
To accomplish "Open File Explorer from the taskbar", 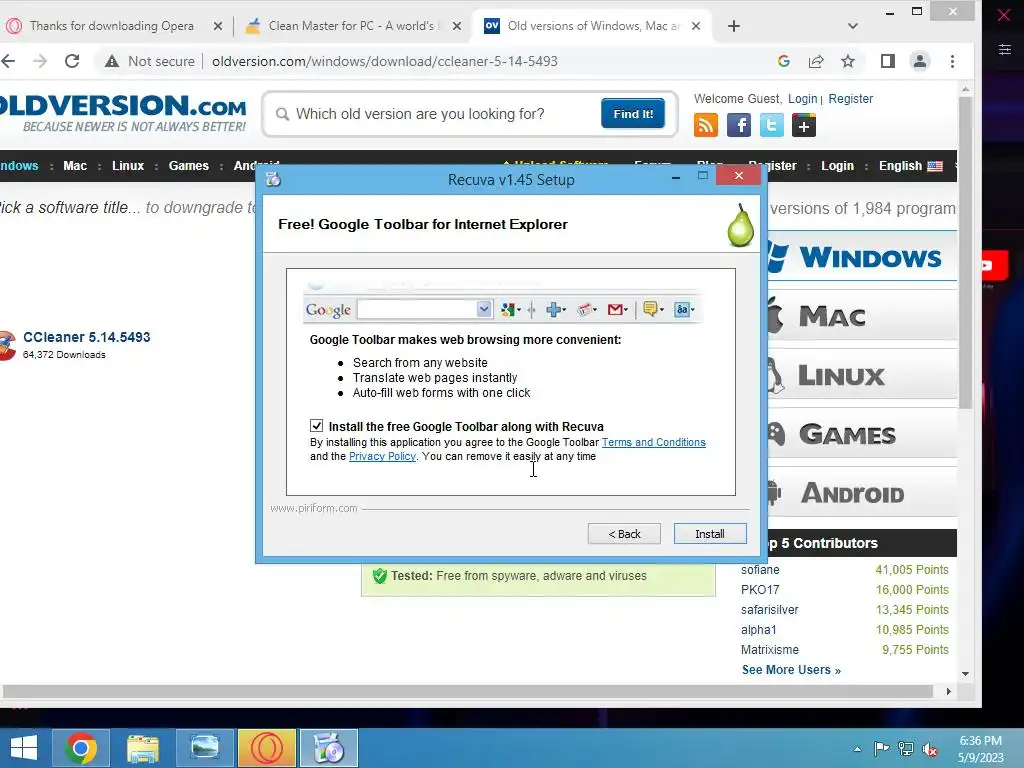I will [143, 748].
